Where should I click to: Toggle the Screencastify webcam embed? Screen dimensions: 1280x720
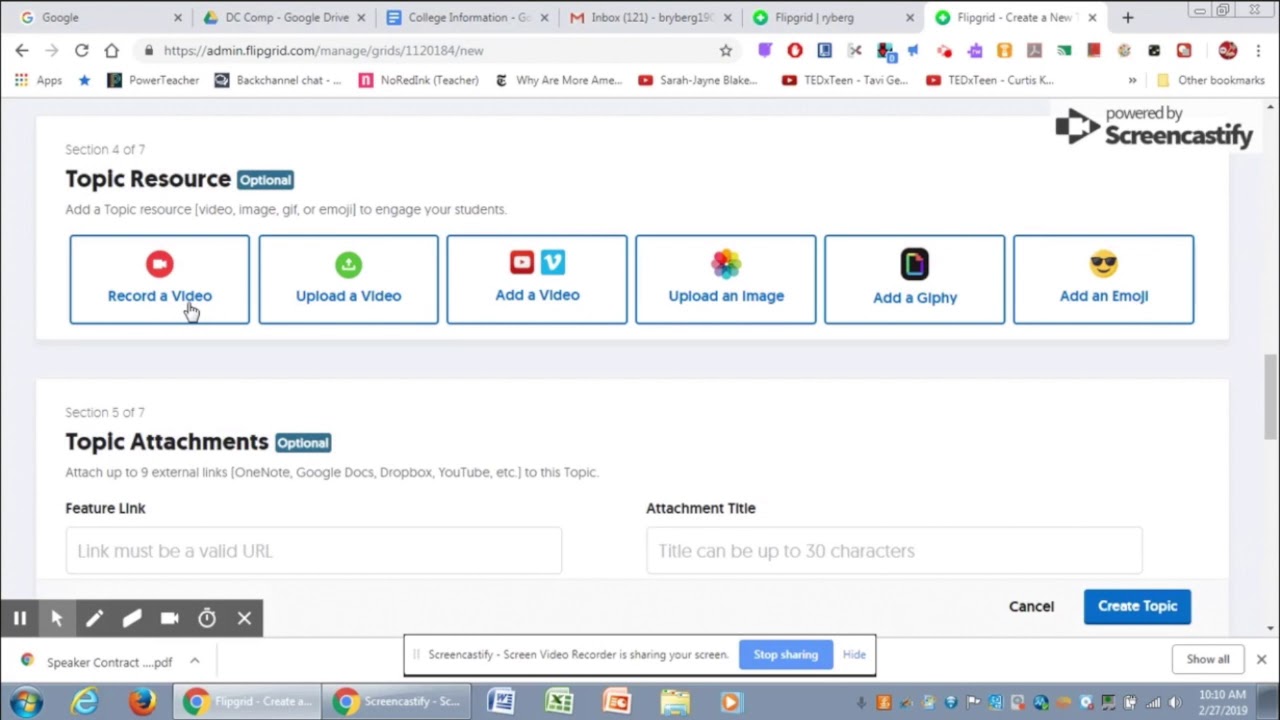169,618
